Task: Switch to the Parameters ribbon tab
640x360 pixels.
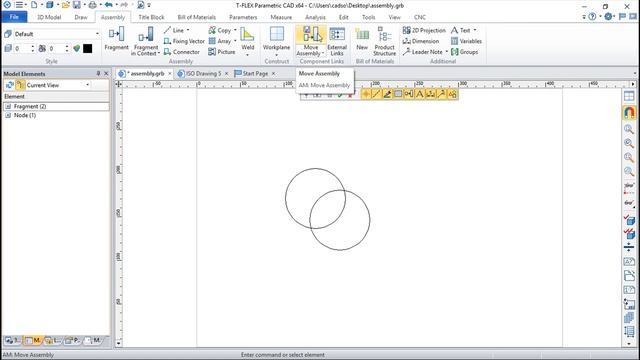Action: (x=243, y=17)
